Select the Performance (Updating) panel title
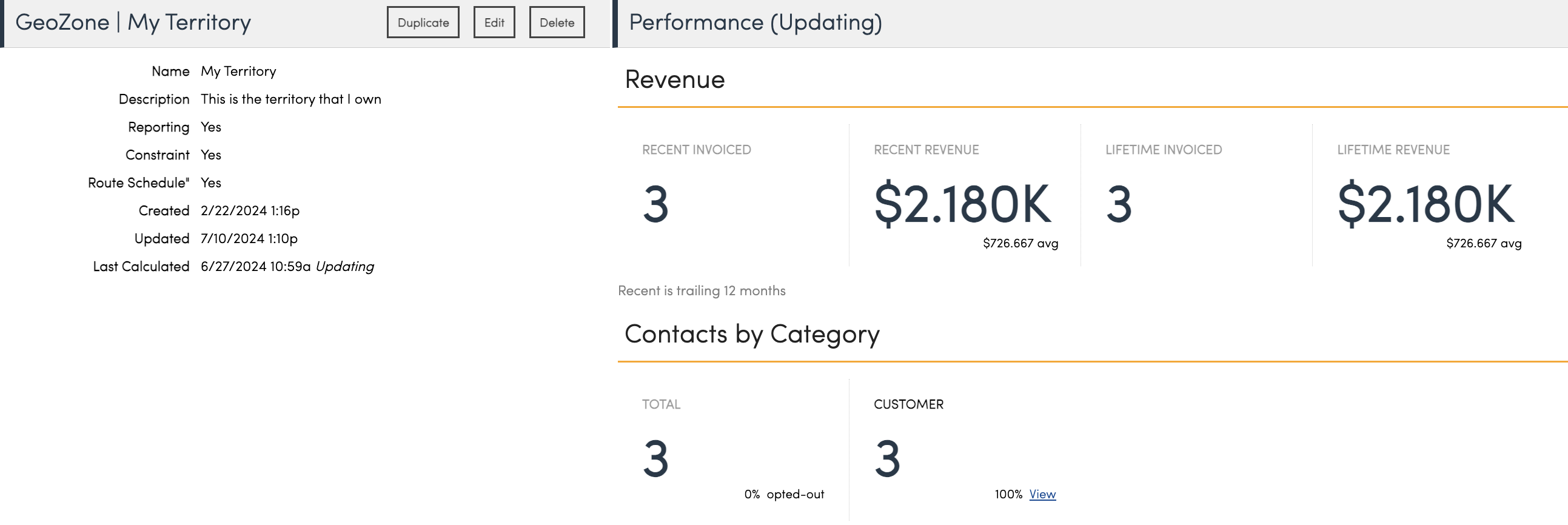Screen dimensions: 1568x525 click(x=755, y=22)
